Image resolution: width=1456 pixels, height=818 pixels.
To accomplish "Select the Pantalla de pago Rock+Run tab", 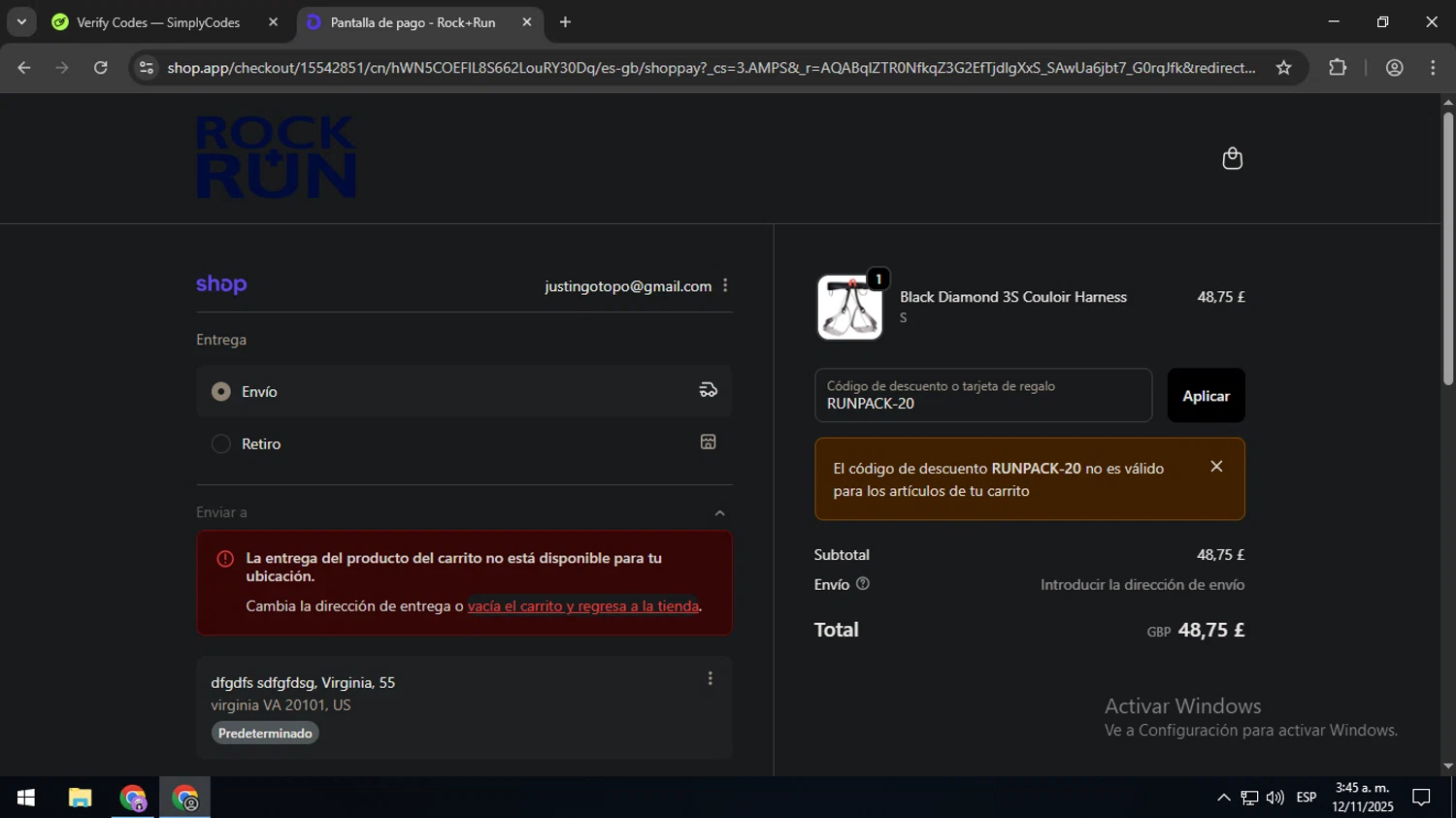I will pyautogui.click(x=413, y=22).
